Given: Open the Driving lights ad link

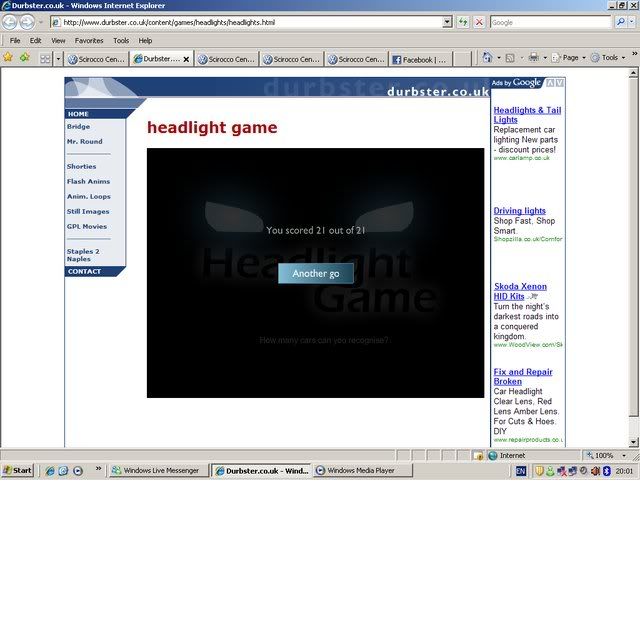Looking at the screenshot, I should coord(519,211).
